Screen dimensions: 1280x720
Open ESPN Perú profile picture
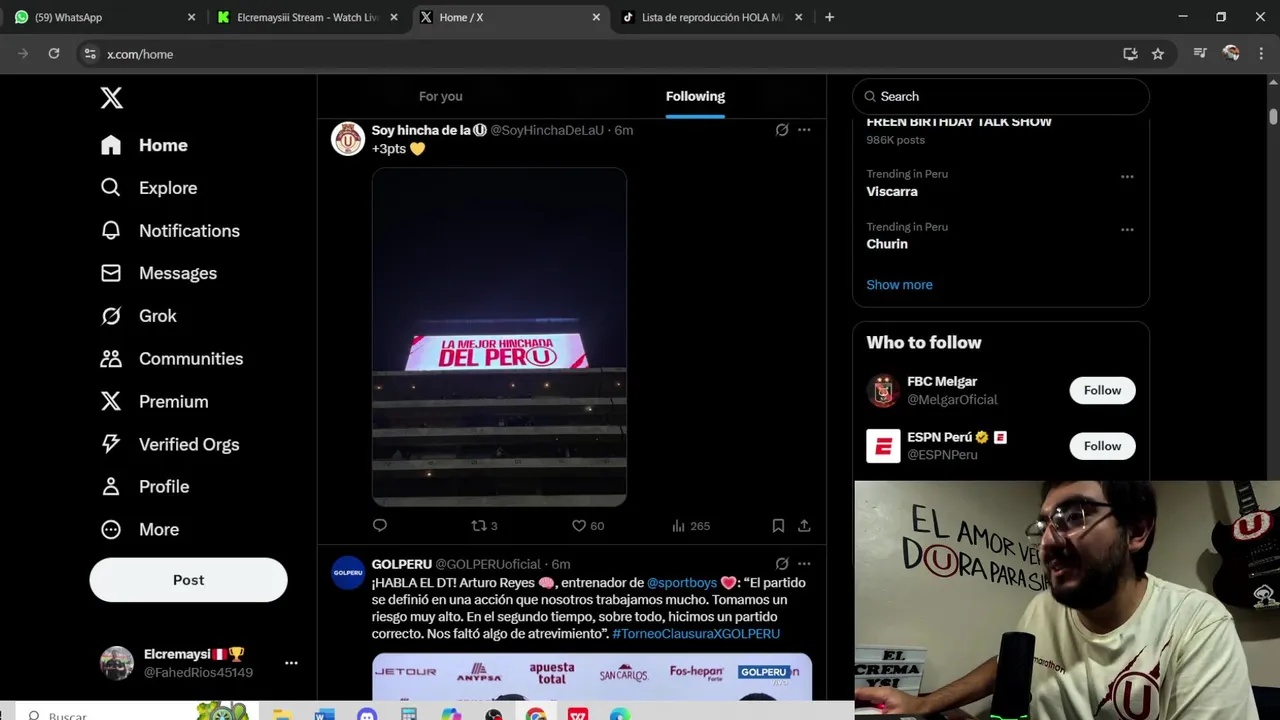pyautogui.click(x=883, y=446)
